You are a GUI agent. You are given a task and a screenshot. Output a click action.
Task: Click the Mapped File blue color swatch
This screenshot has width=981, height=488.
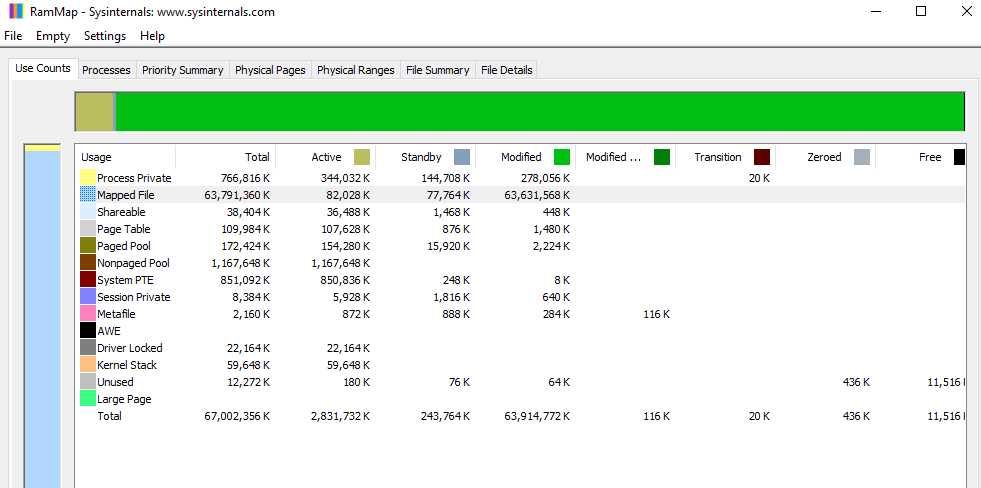(x=88, y=195)
